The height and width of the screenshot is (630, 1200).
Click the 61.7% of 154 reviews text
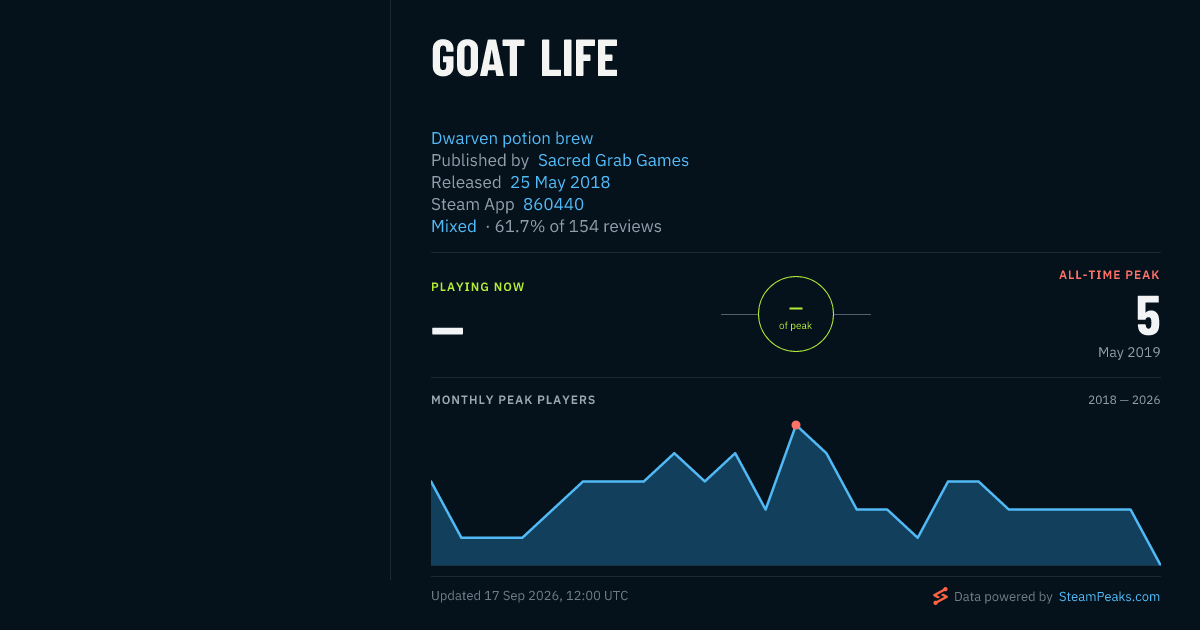pos(578,226)
